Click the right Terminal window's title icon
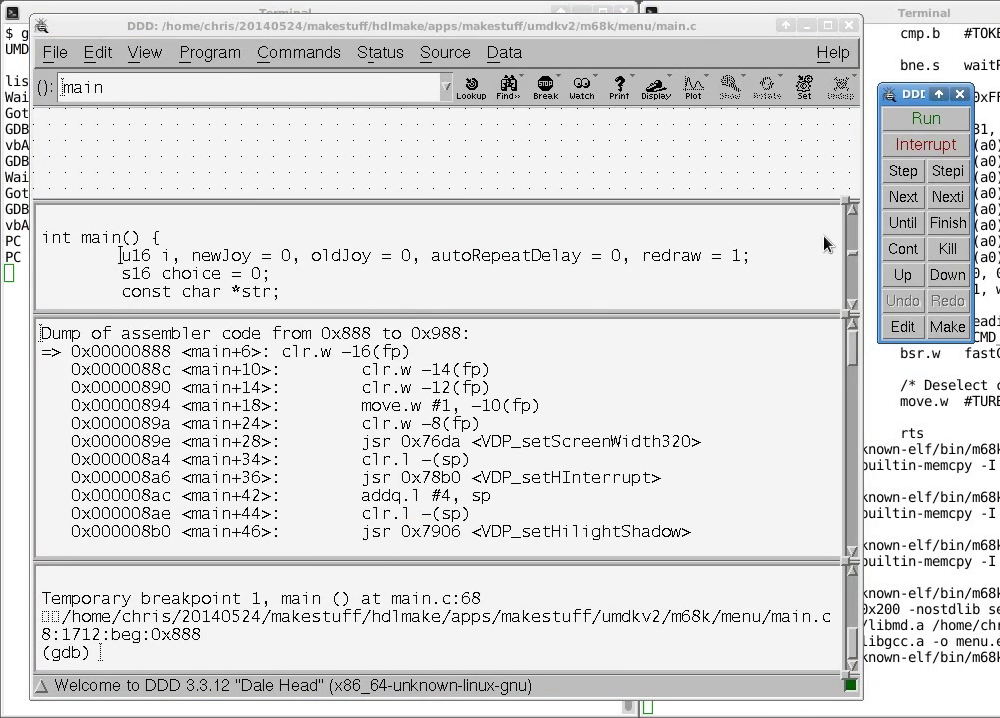1000x718 pixels. click(x=652, y=11)
